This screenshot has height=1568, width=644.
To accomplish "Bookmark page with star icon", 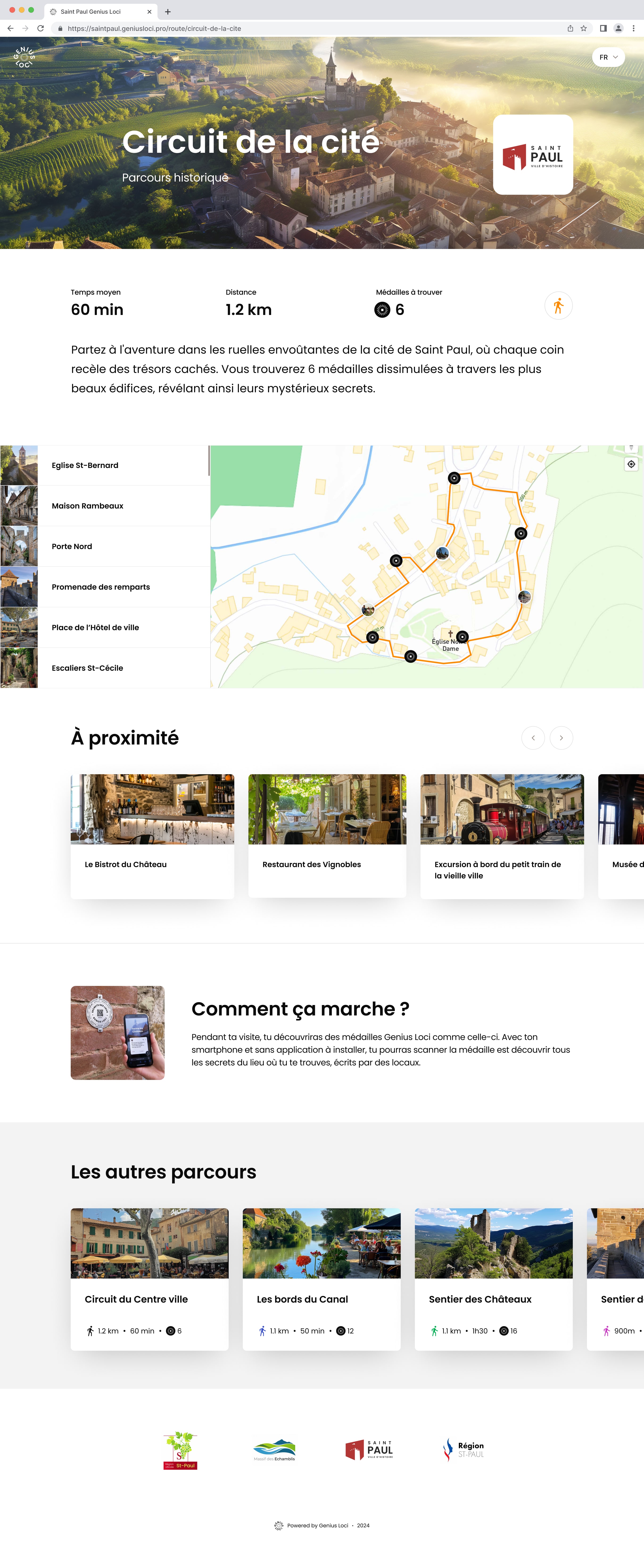I will 584,28.
